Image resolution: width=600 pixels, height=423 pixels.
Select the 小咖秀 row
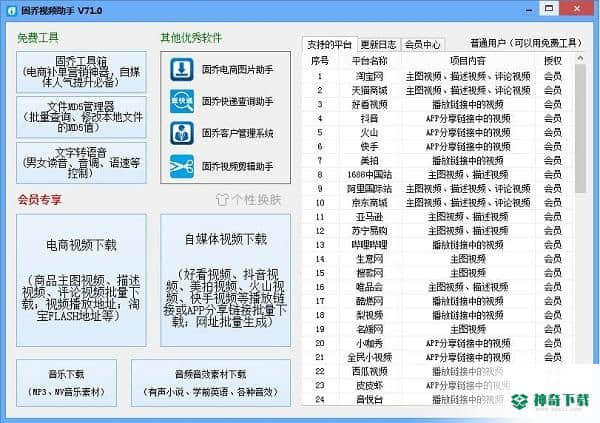438,343
